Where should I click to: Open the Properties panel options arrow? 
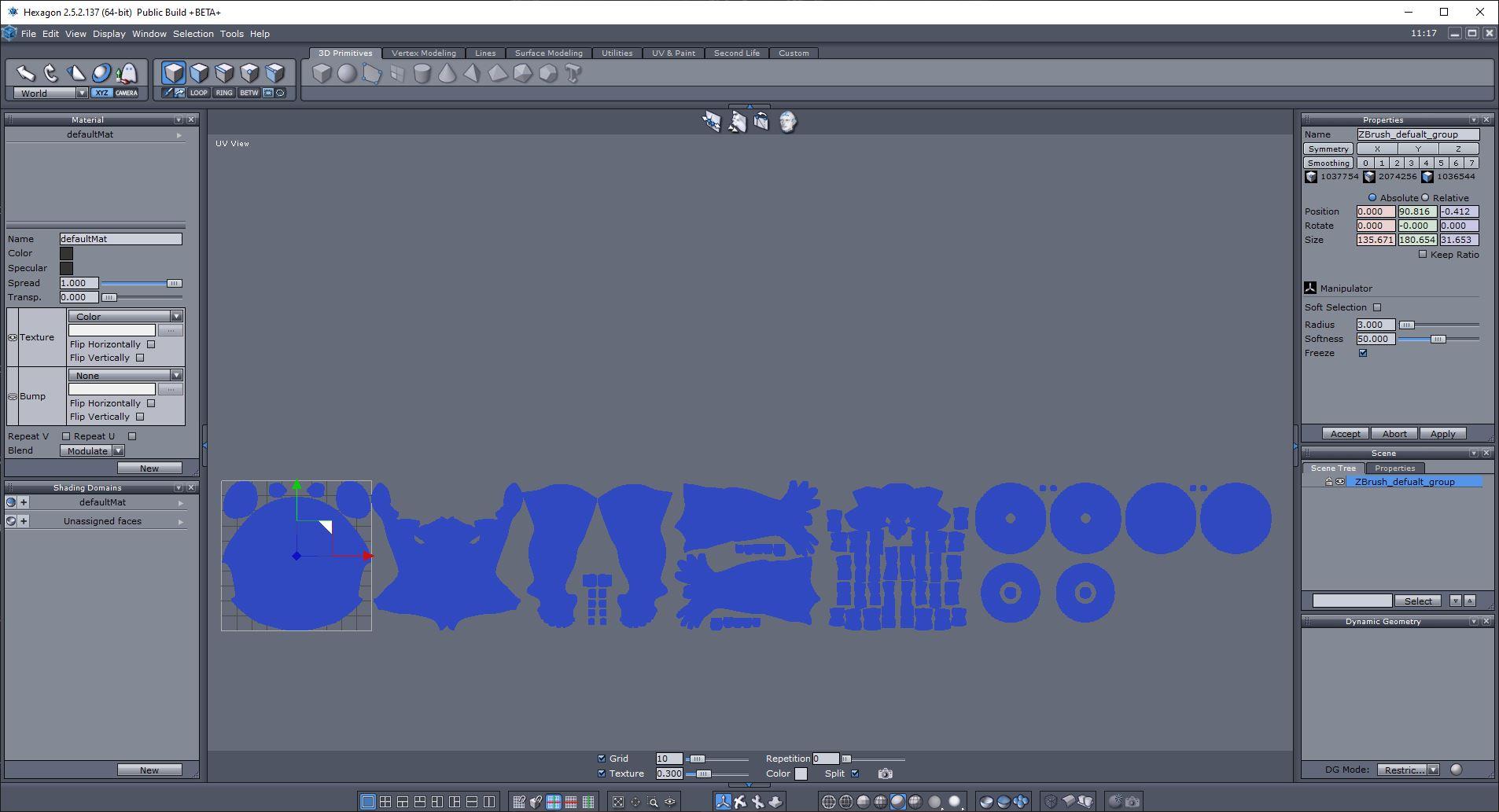[x=1473, y=119]
